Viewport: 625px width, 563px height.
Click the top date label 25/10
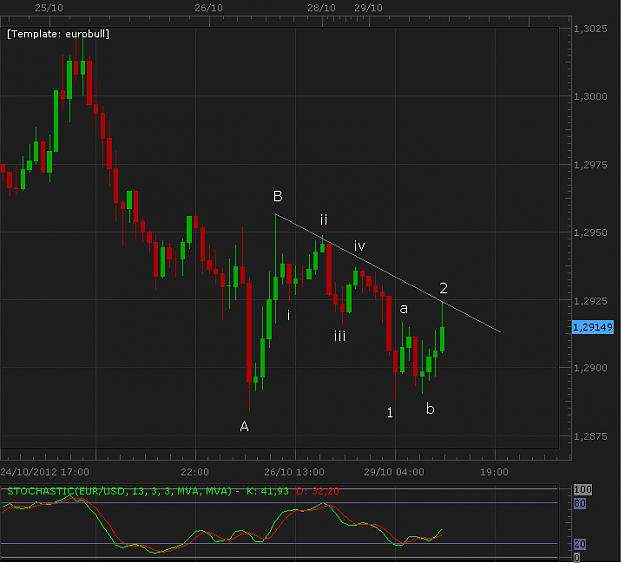49,8
